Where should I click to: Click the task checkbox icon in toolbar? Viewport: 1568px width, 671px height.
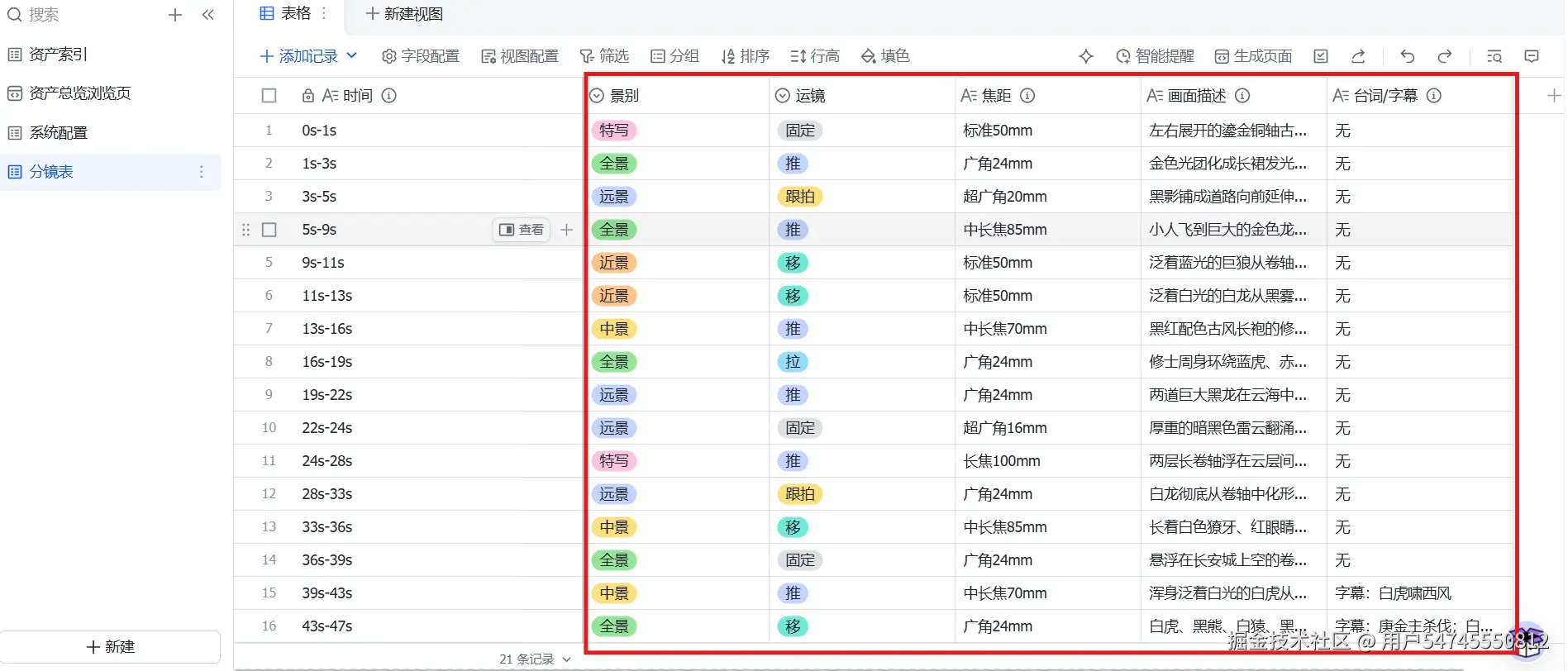click(x=1321, y=56)
